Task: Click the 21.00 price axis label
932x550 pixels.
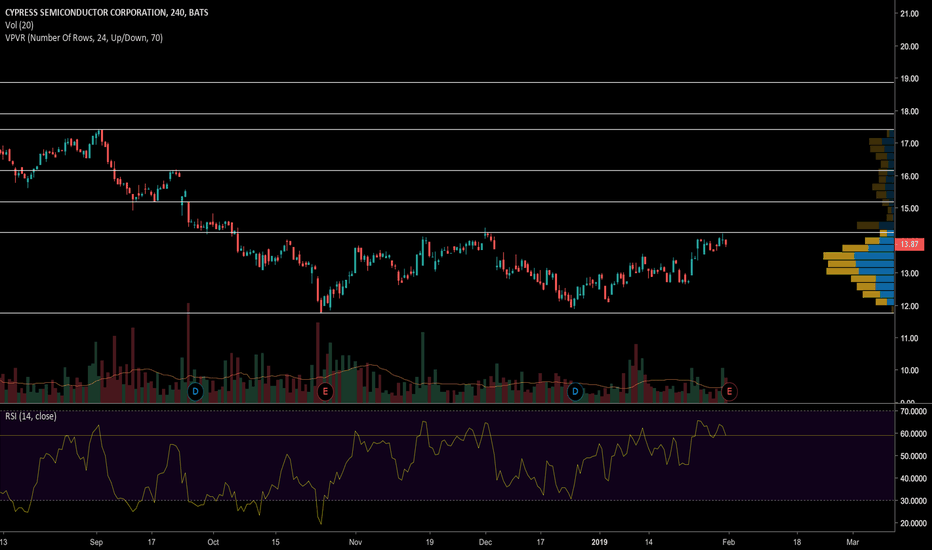Action: coord(909,14)
